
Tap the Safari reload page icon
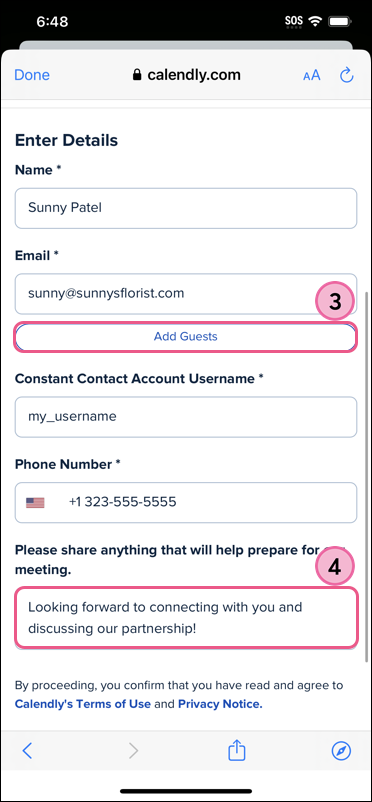point(346,76)
